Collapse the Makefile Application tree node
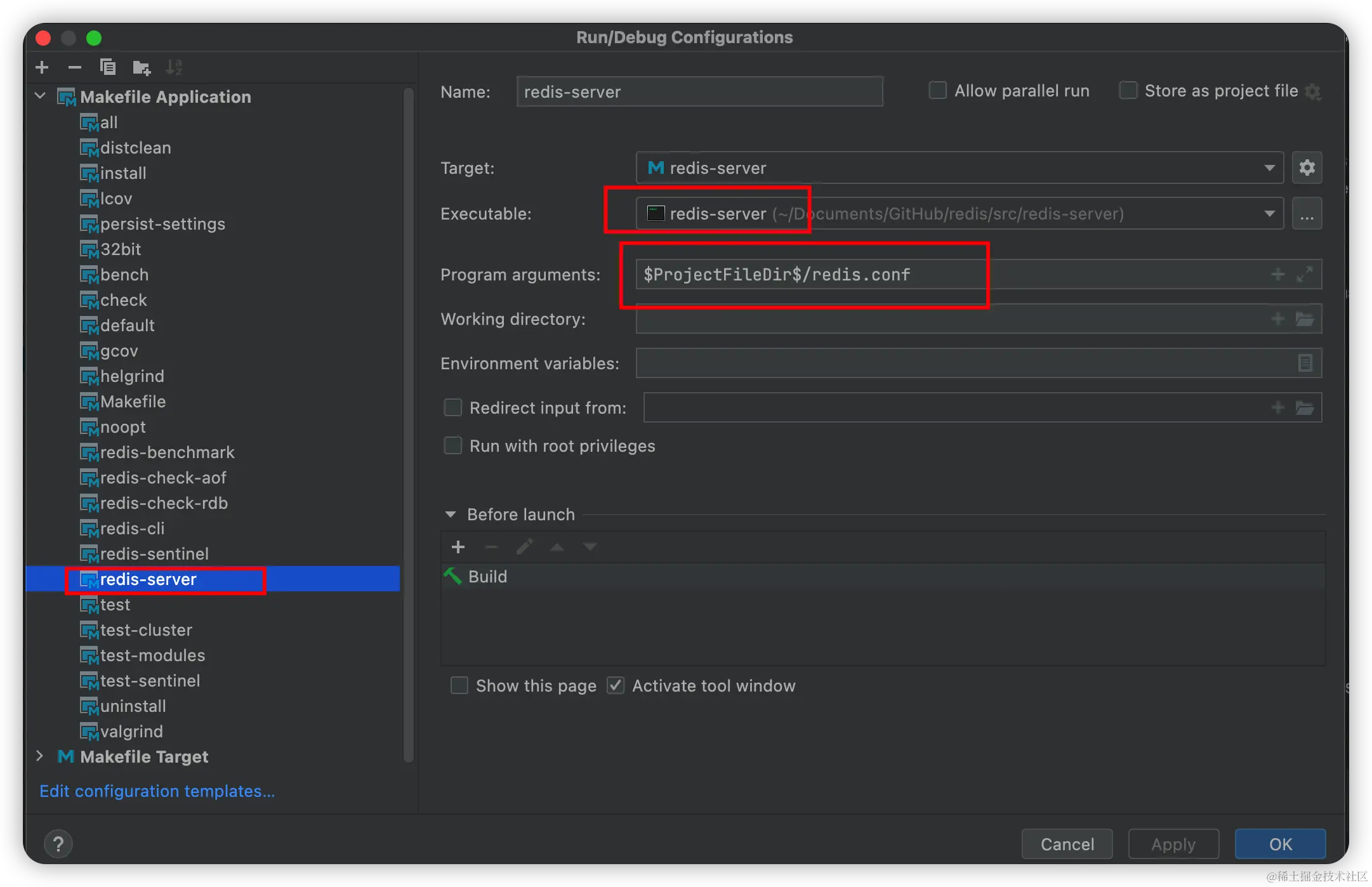Screen dimensions: 1372x887 pos(40,96)
